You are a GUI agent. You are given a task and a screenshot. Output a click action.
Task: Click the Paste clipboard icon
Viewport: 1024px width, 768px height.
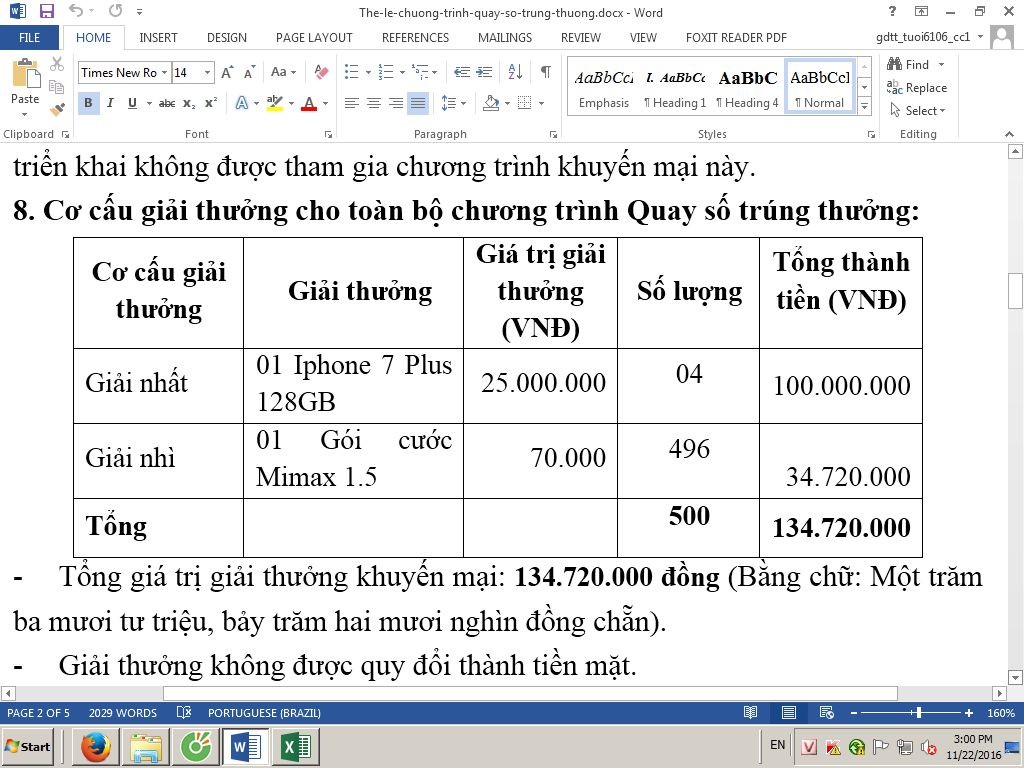point(25,73)
